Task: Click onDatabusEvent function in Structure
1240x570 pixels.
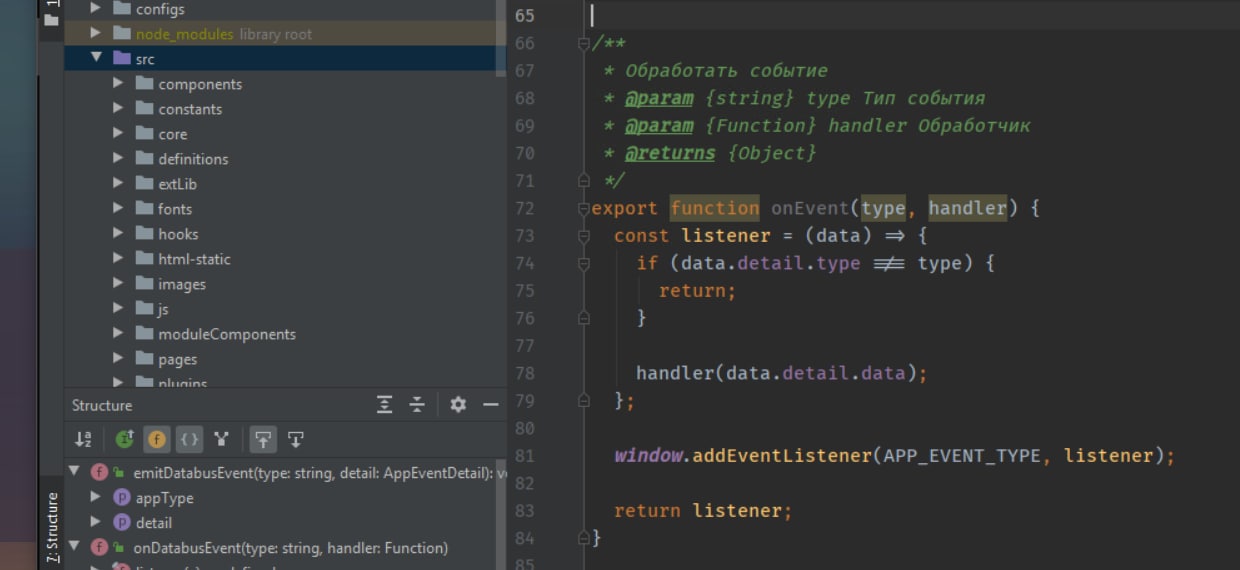Action: pos(290,548)
